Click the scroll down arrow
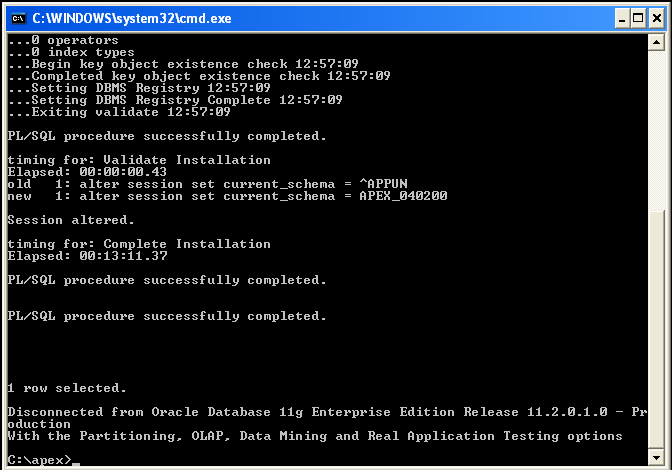Screen dimensions: 672x470 [656, 457]
